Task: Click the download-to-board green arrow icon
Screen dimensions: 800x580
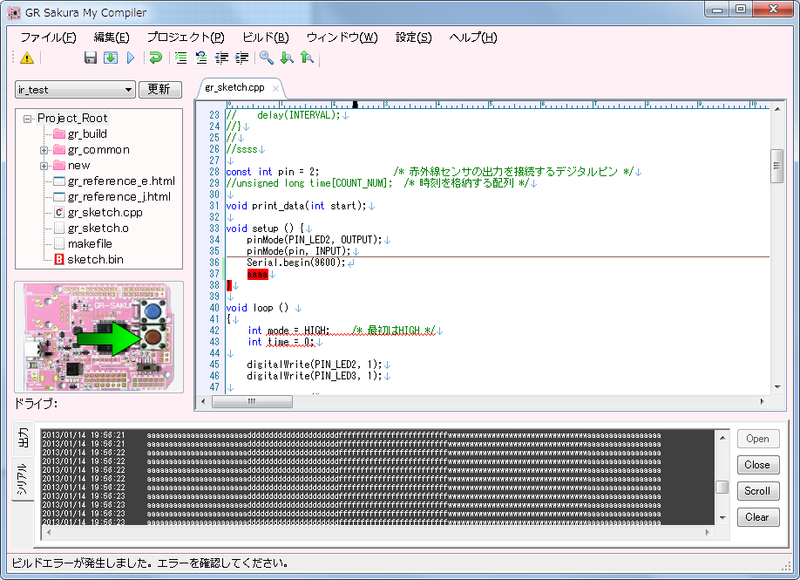Action: (110, 58)
